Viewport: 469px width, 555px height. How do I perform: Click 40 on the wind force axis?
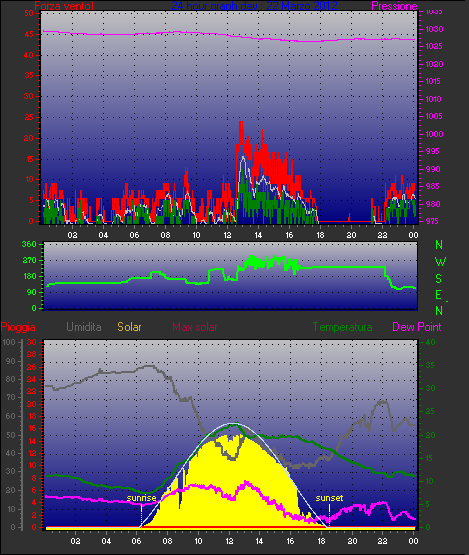coord(29,55)
